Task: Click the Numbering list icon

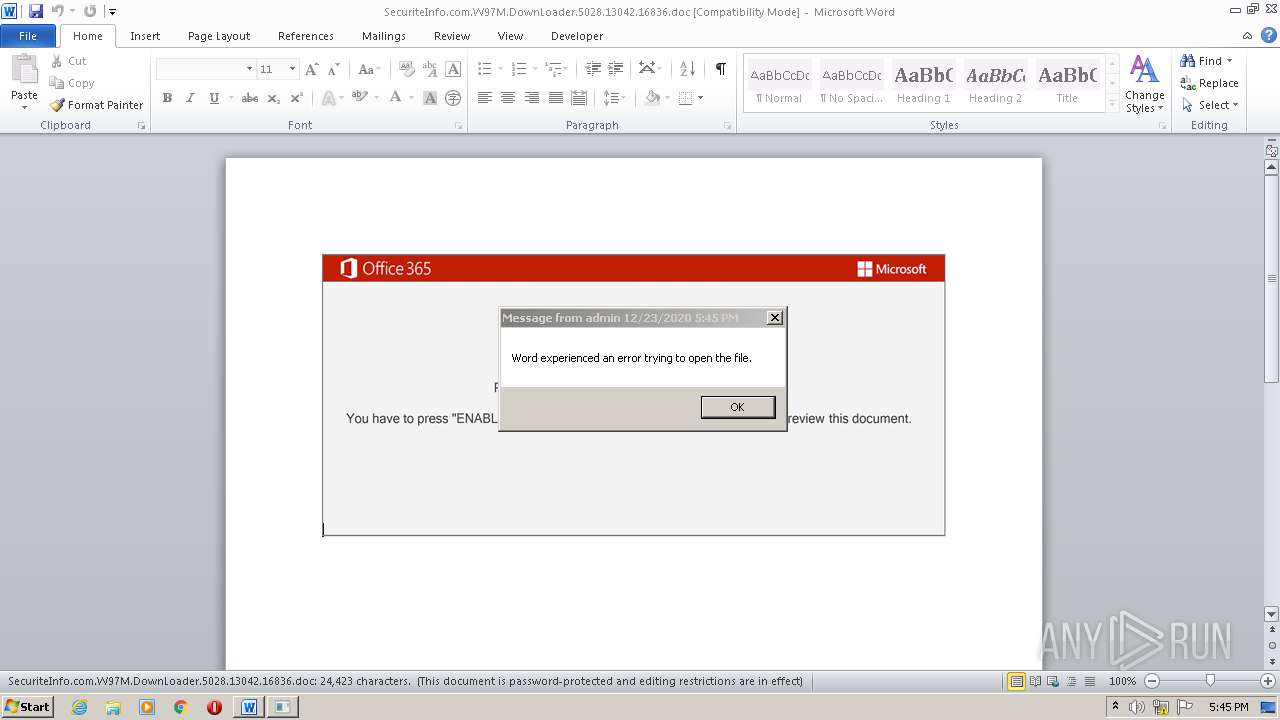Action: (519, 69)
